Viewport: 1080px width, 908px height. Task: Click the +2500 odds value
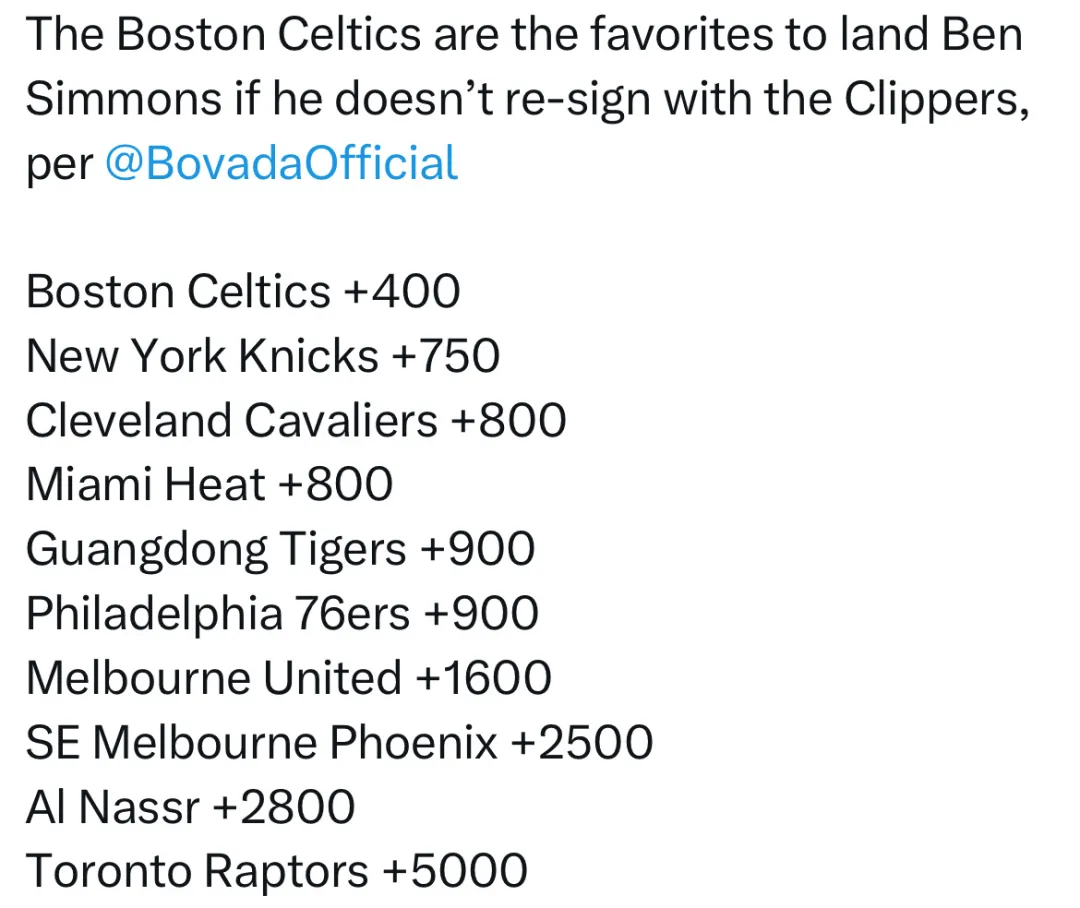pos(582,743)
